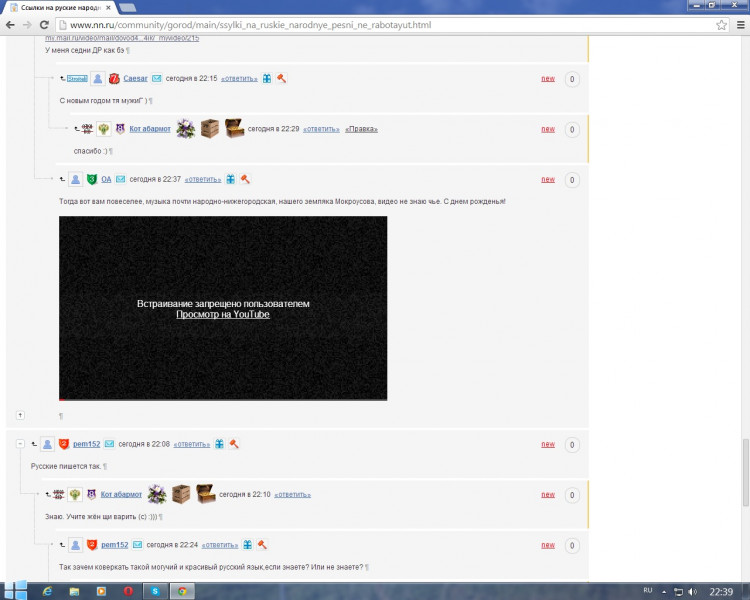Open the Opera browser from the taskbar
Image resolution: width=750 pixels, height=600 pixels.
pos(129,591)
